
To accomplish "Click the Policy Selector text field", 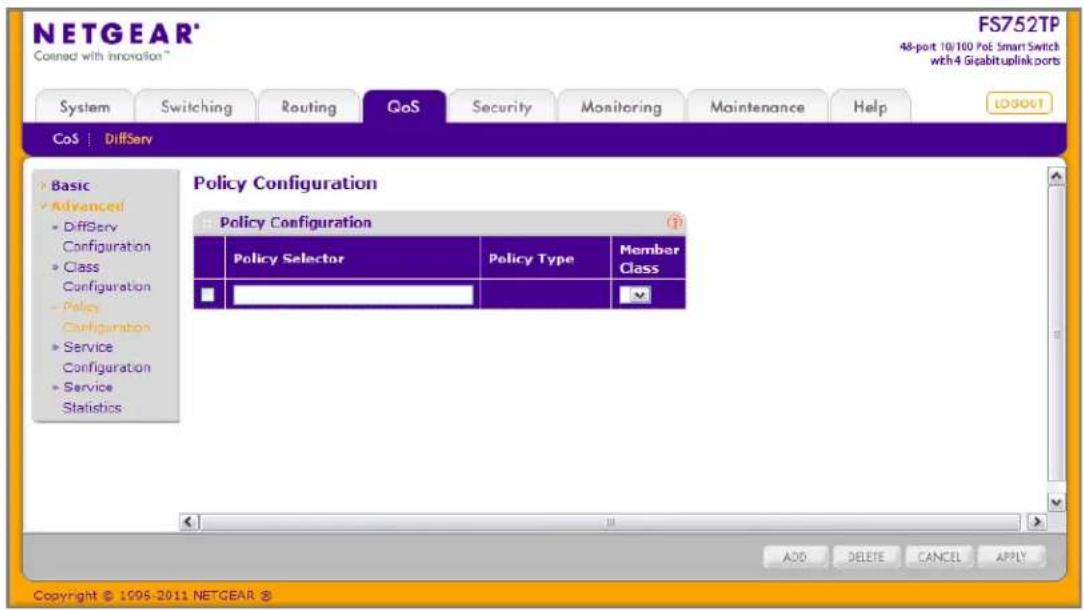I will 353,295.
